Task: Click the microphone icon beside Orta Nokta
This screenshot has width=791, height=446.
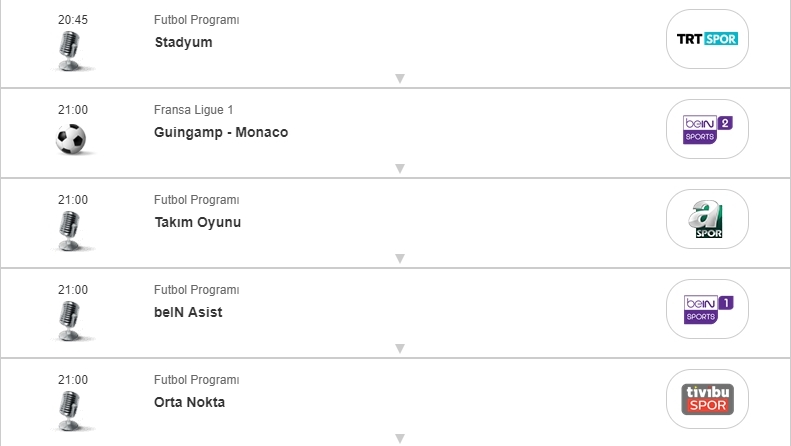Action: pyautogui.click(x=70, y=409)
